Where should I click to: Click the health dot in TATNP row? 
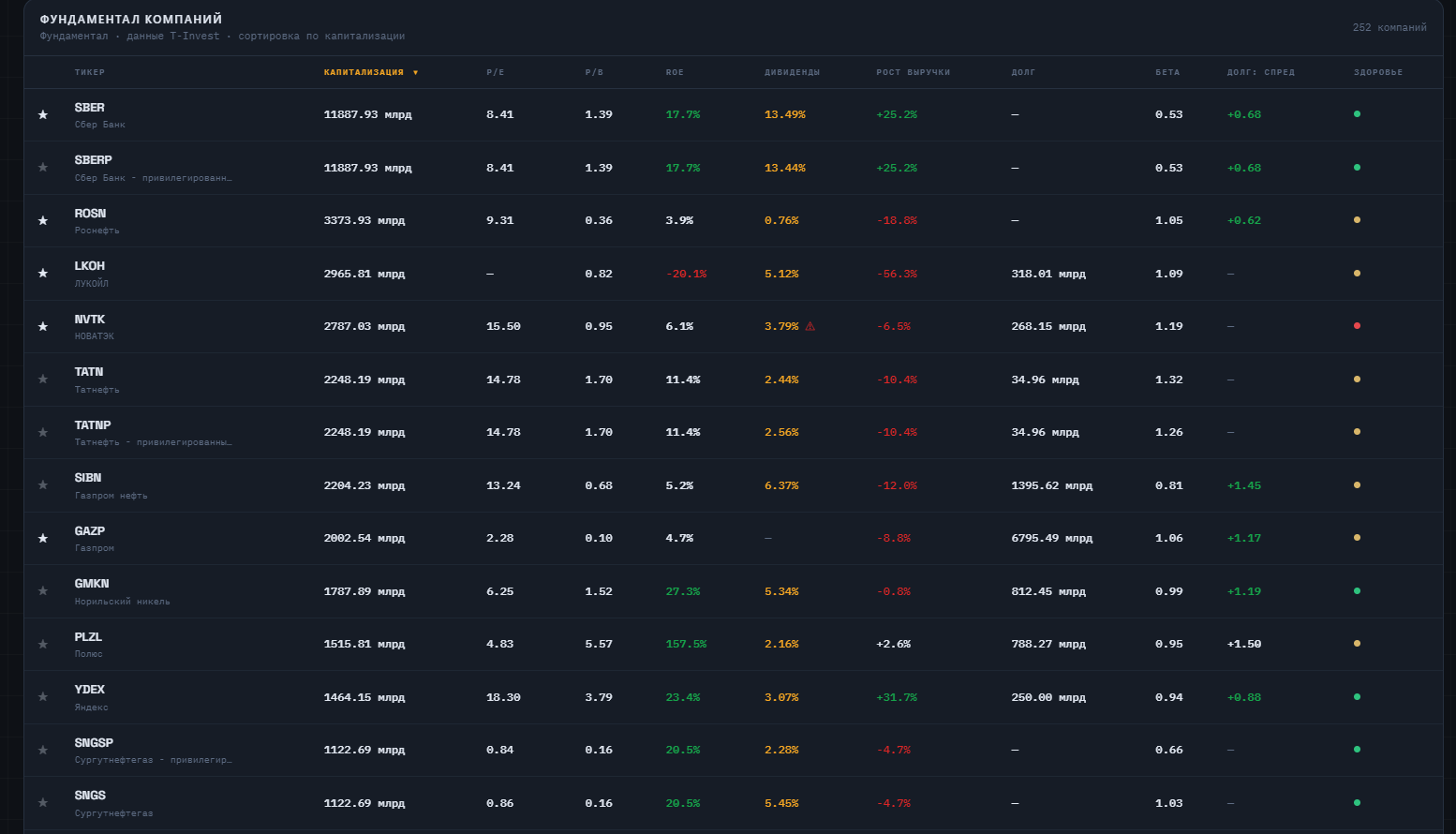click(x=1357, y=432)
